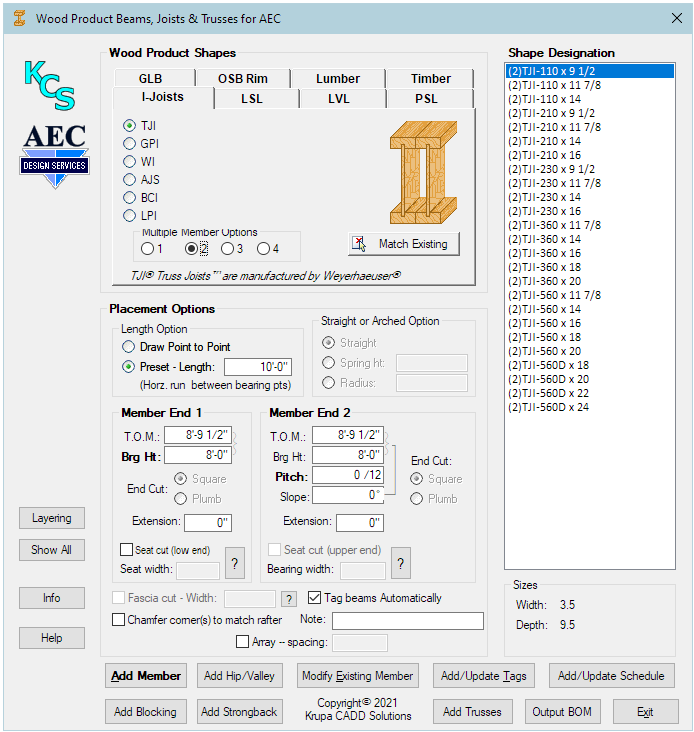The image size is (694, 732).
Task: Click Modify Existing Member button
Action: coord(358,676)
